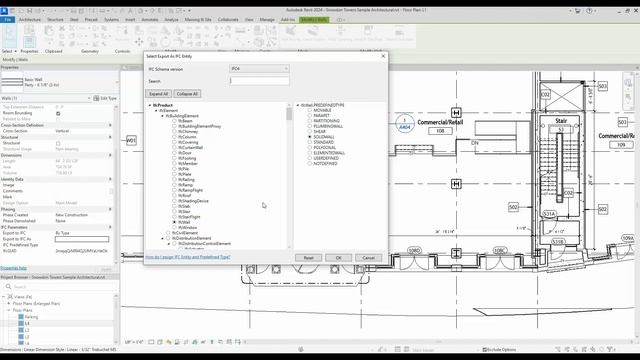Image resolution: width=640 pixels, height=360 pixels.
Task: Open the IFC Schema version dropdown
Action: 259,69
